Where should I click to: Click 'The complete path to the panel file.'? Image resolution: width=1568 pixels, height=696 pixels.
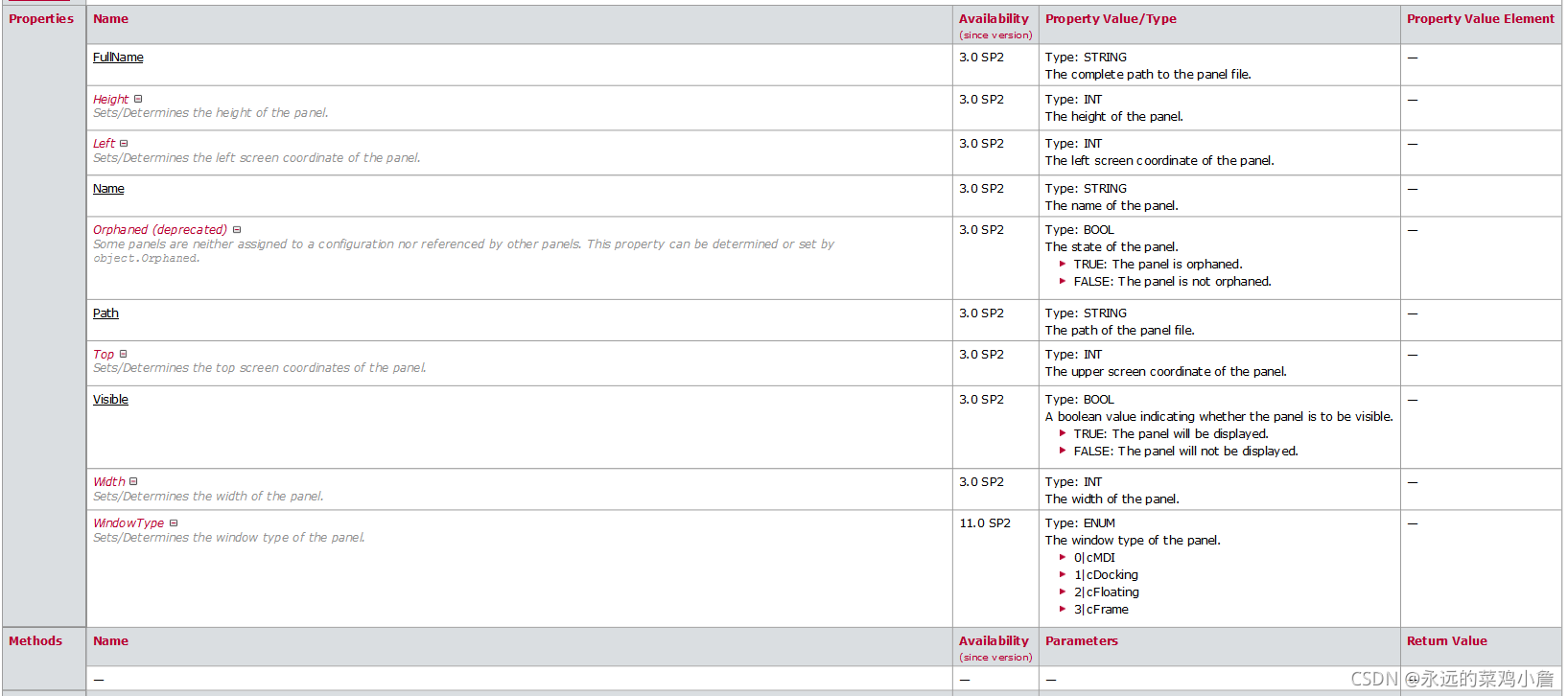pyautogui.click(x=1148, y=75)
